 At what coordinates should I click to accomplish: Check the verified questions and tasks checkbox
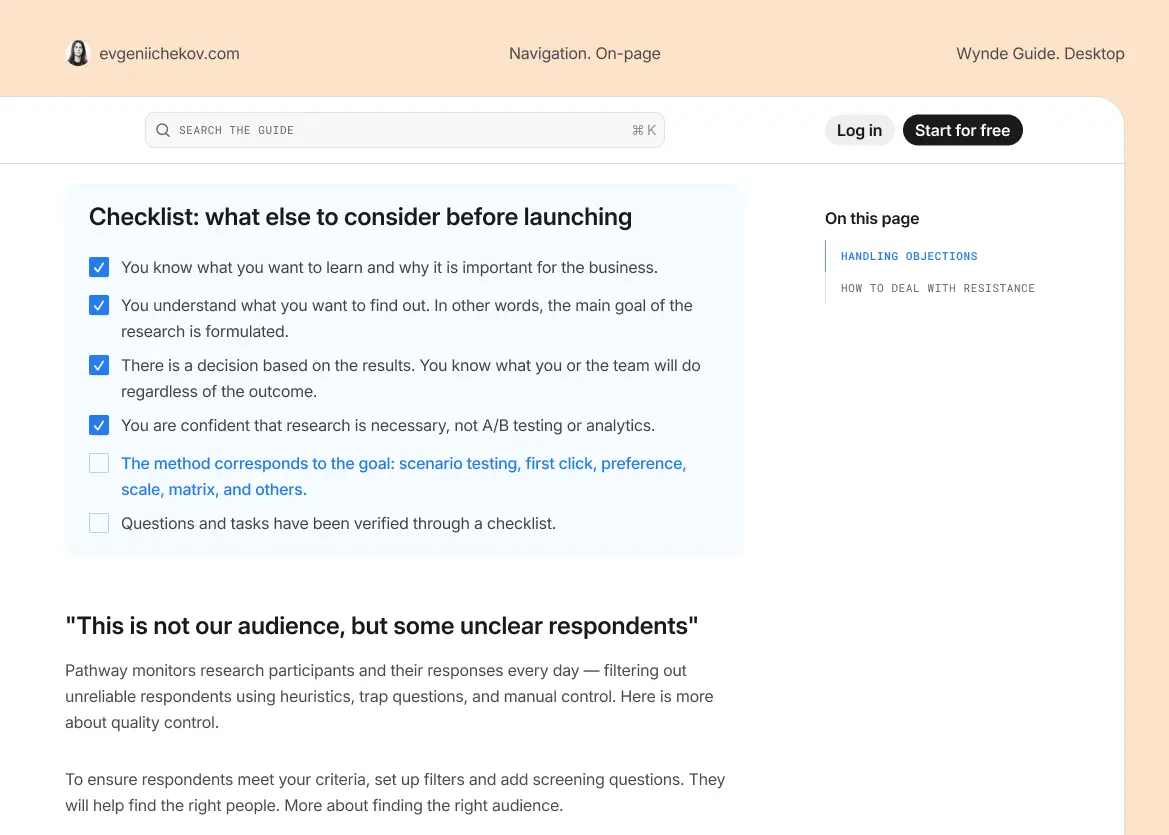pos(98,523)
